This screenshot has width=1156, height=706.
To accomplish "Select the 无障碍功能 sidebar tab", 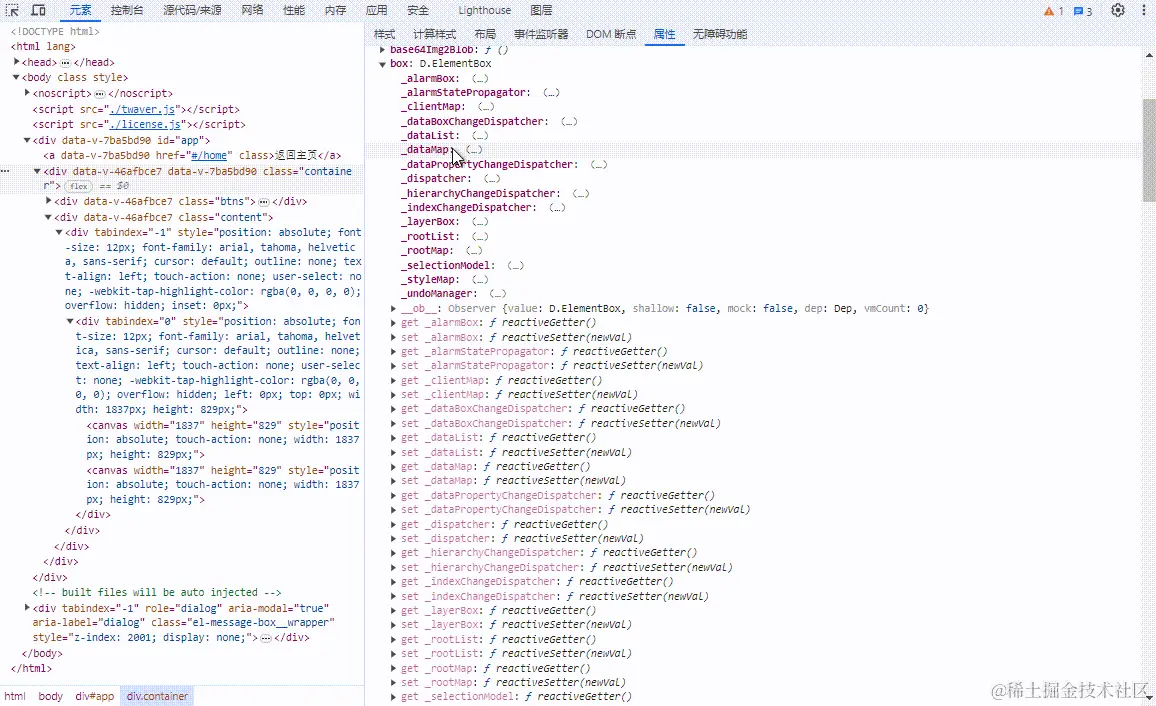I will click(x=720, y=34).
